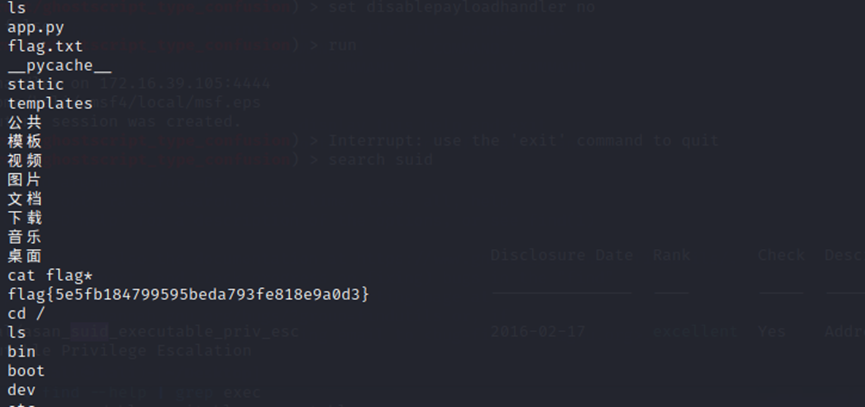Screen dimensions: 865x407
Task: Click the 下载 folder name
Action: [25, 218]
